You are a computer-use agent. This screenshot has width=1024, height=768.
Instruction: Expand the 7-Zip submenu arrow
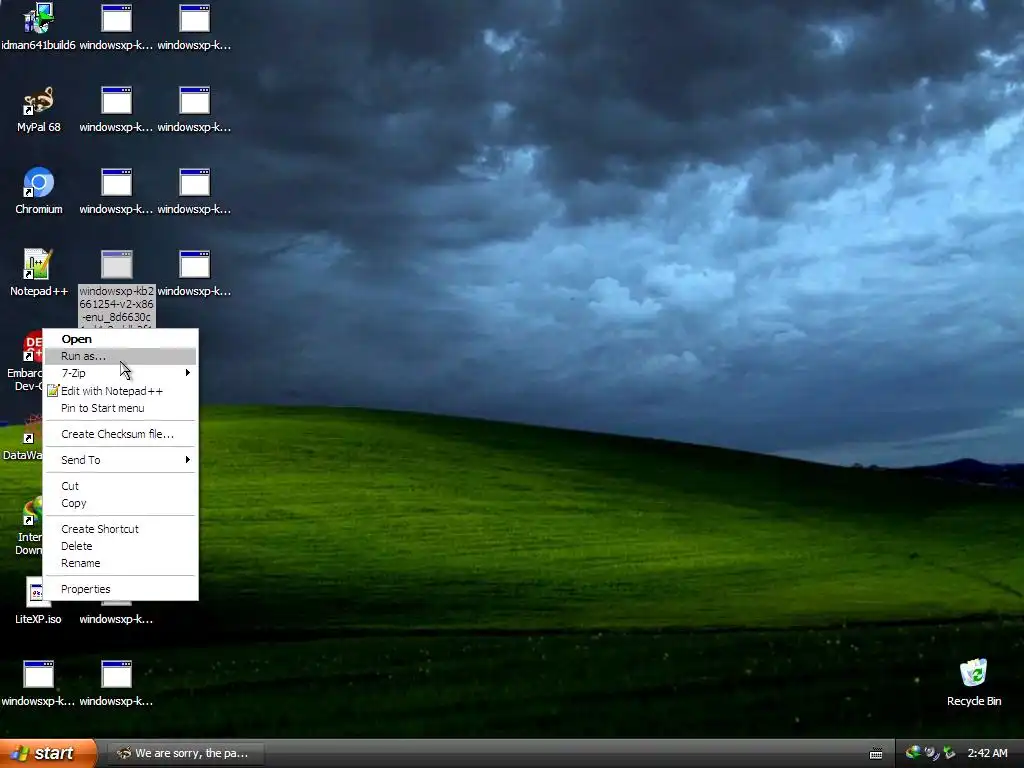coord(187,373)
